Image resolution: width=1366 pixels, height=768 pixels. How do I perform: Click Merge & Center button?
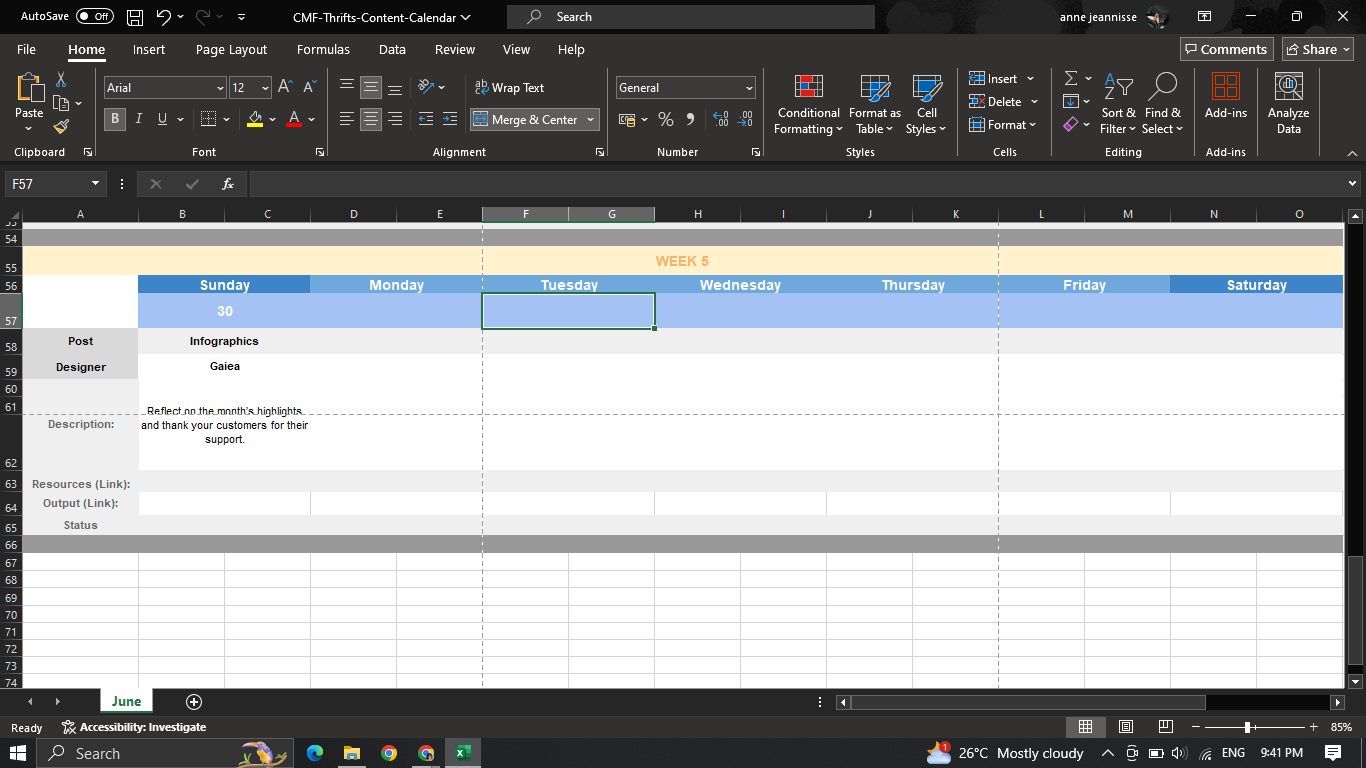[526, 119]
